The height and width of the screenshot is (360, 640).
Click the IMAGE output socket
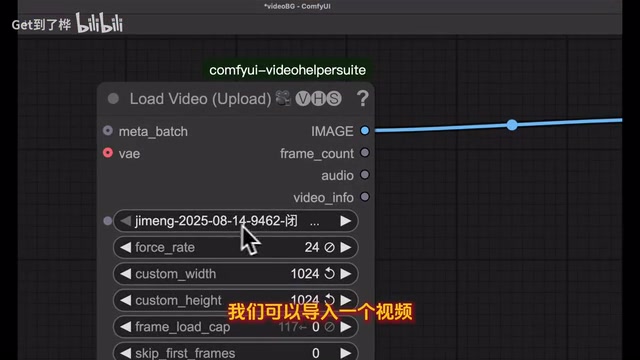pos(365,131)
